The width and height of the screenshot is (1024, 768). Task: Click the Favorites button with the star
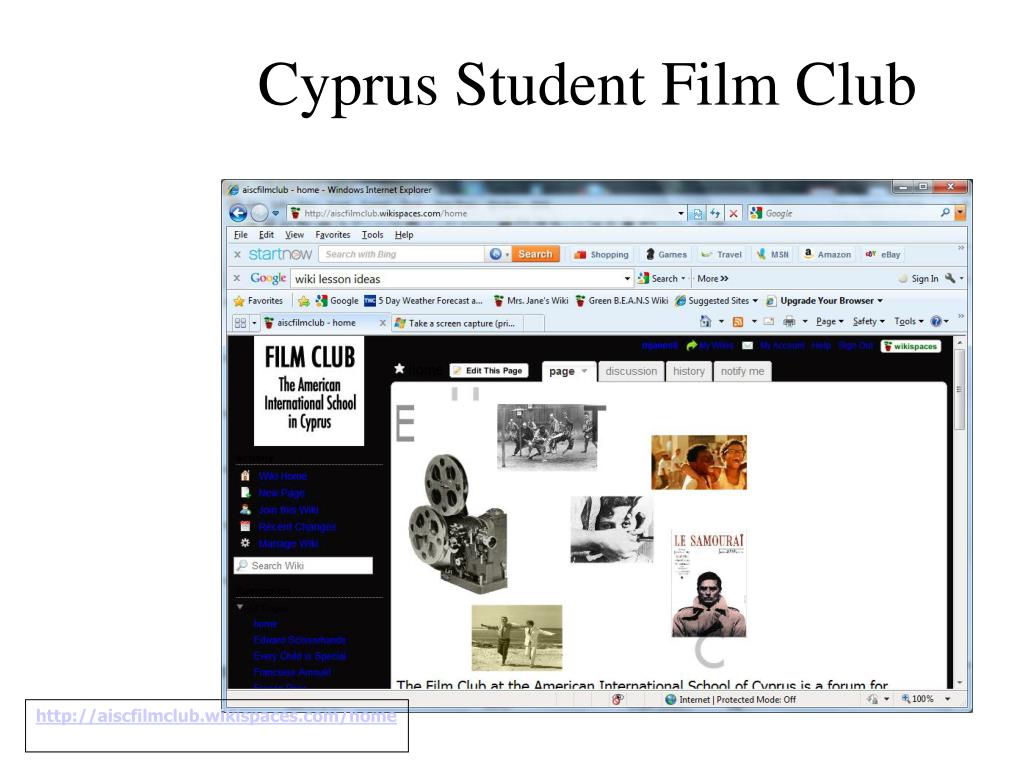[259, 301]
